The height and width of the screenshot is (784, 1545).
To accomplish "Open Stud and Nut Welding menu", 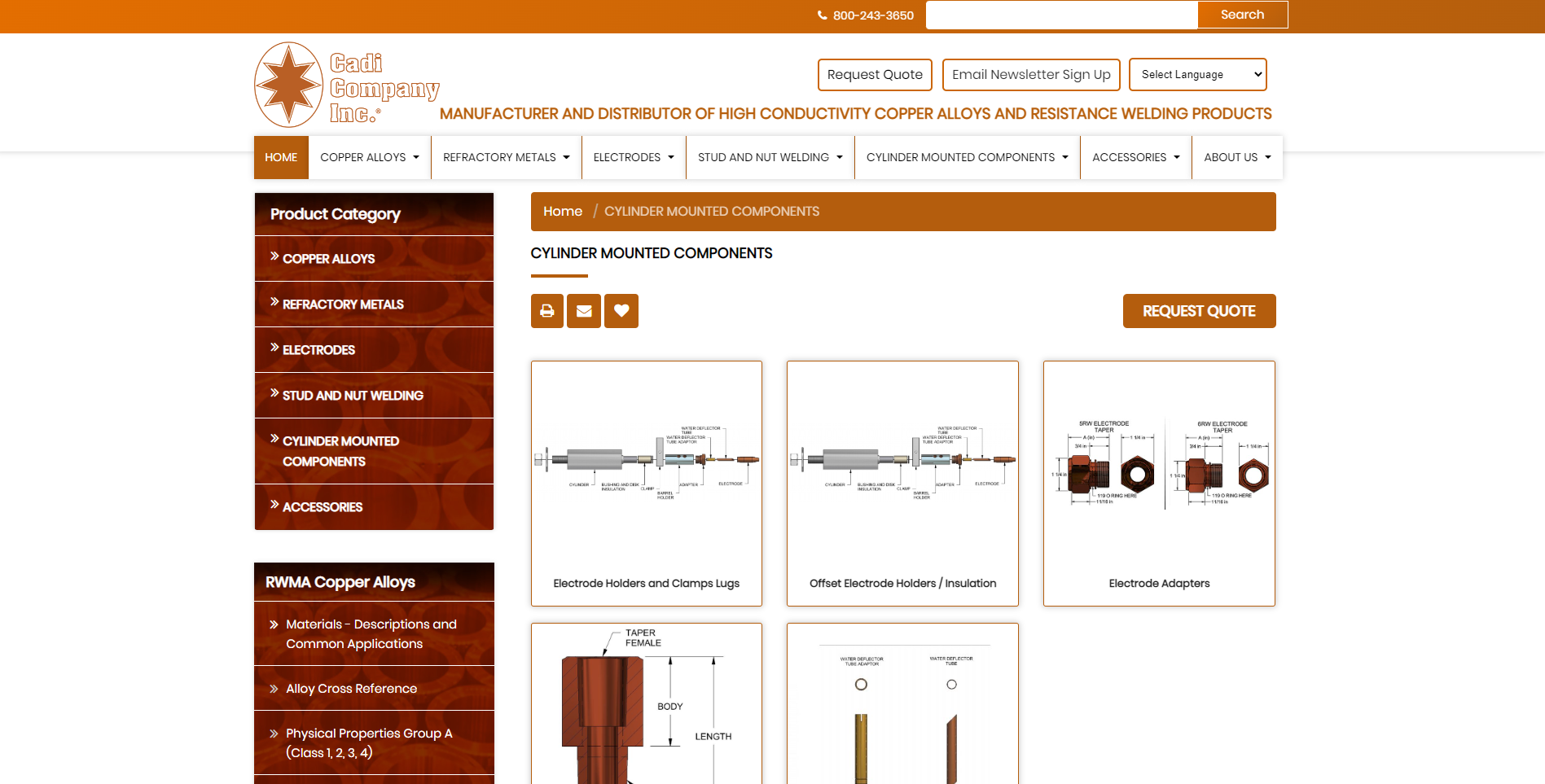I will pos(770,158).
